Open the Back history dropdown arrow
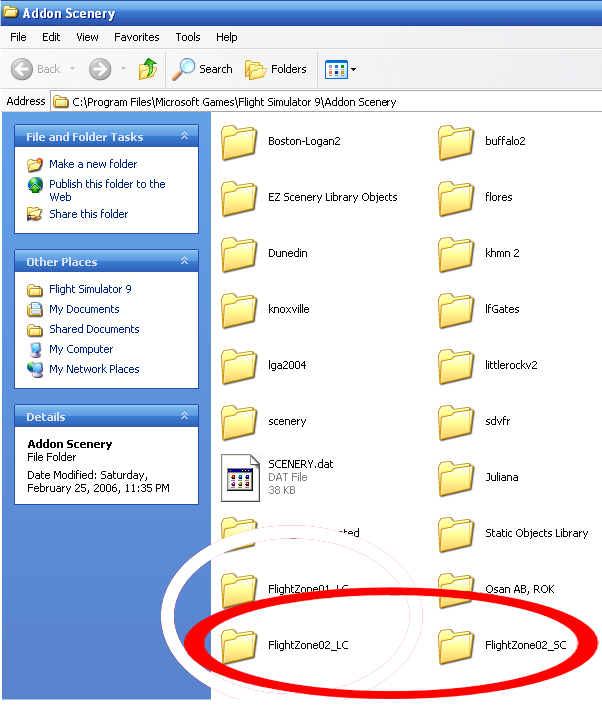Image resolution: width=602 pixels, height=707 pixels. [72, 69]
